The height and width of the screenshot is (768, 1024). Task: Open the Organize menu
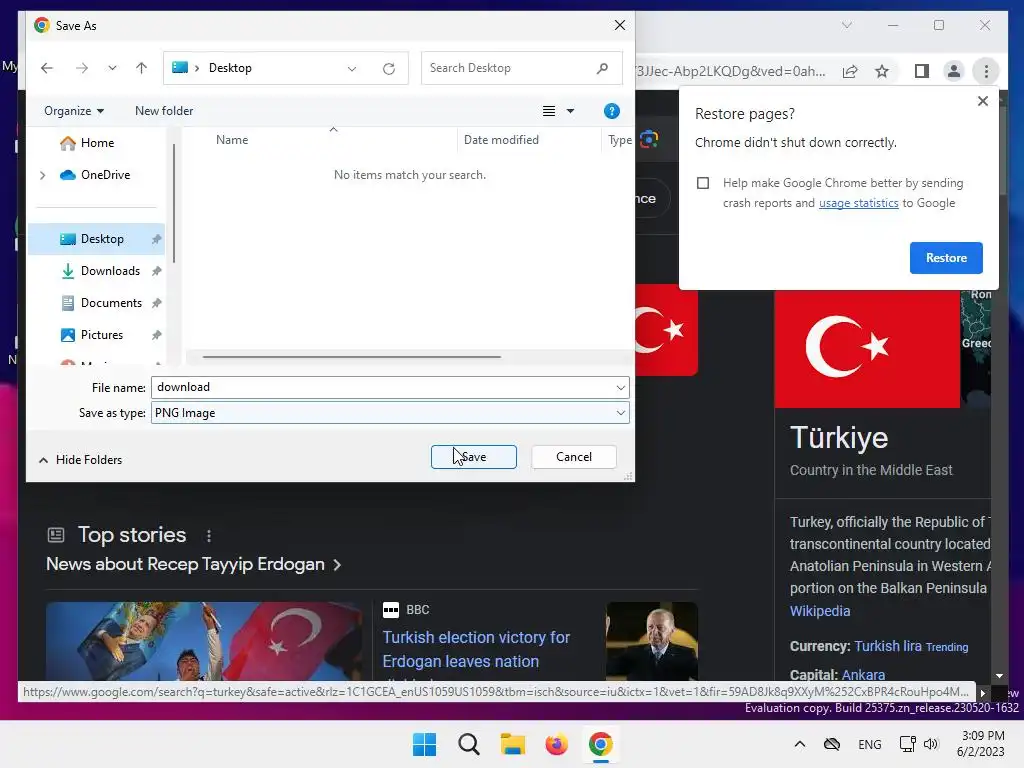click(x=74, y=111)
